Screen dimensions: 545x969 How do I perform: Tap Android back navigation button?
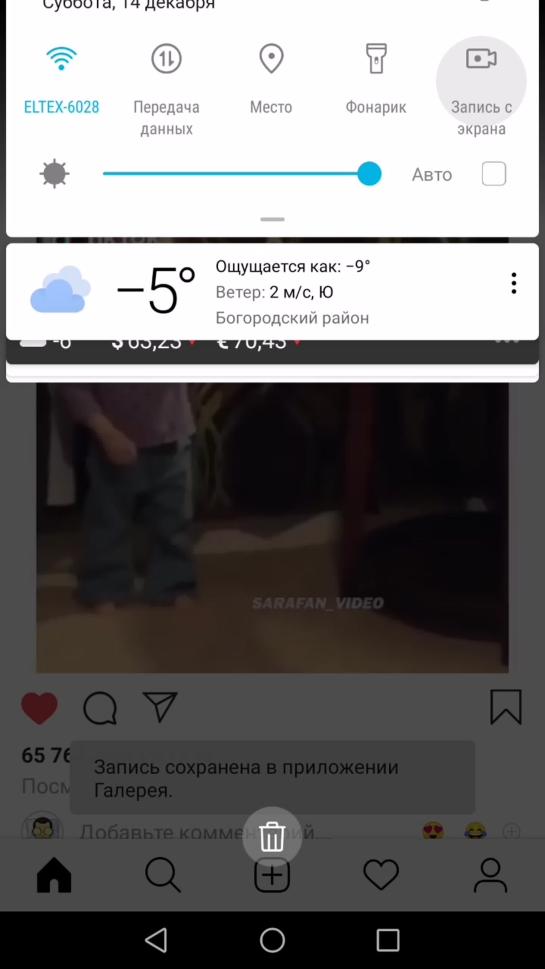point(156,940)
